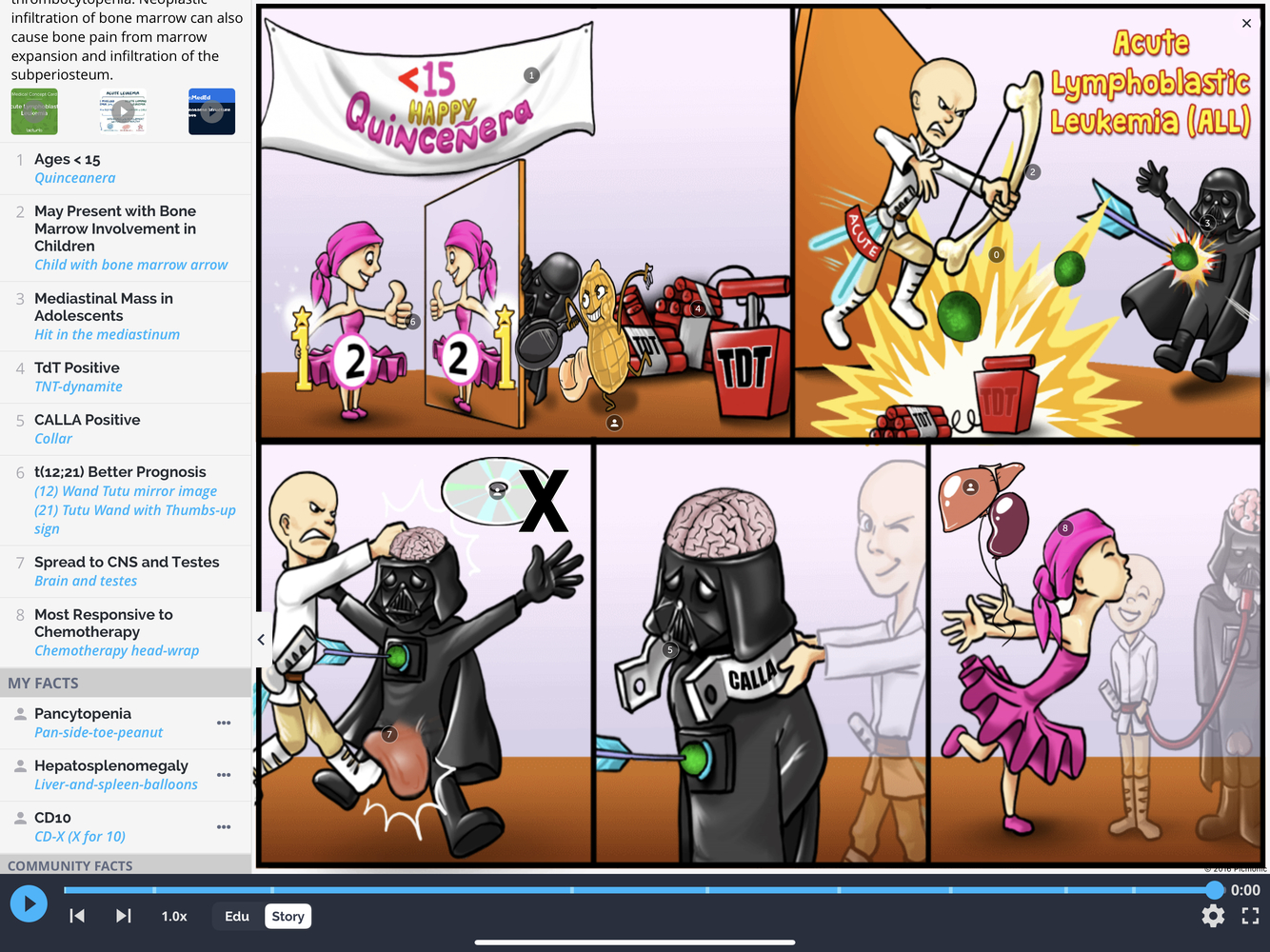
Task: Click the Hit in the mediastinum link
Action: pos(107,334)
